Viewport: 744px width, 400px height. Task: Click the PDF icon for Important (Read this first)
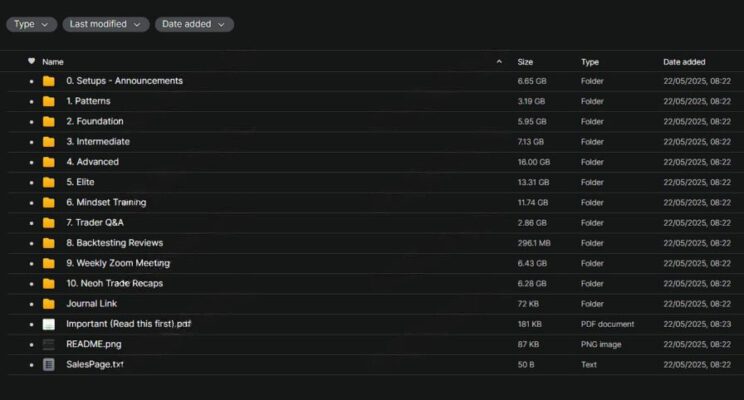point(48,324)
